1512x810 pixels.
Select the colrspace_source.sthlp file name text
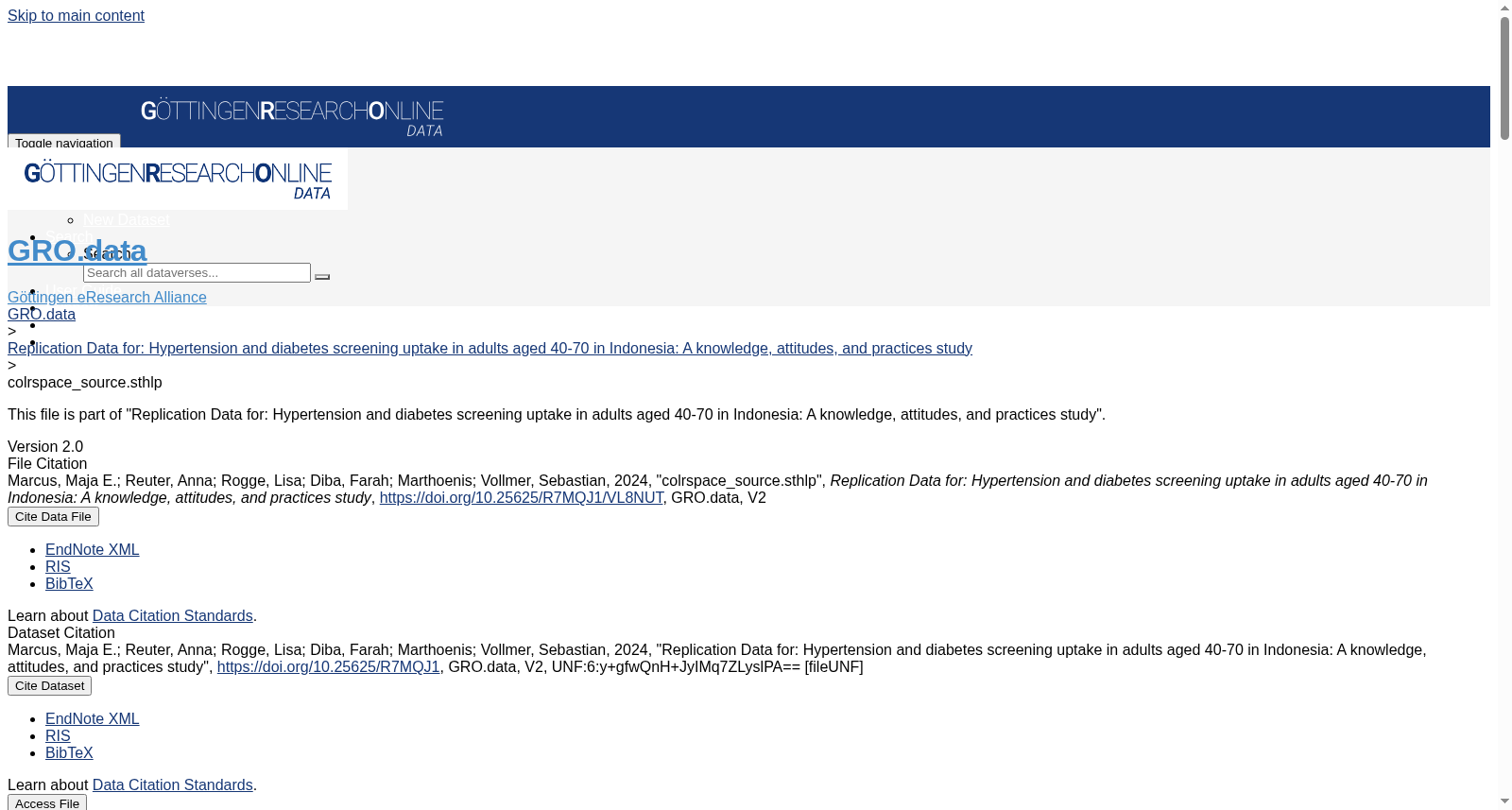click(85, 383)
